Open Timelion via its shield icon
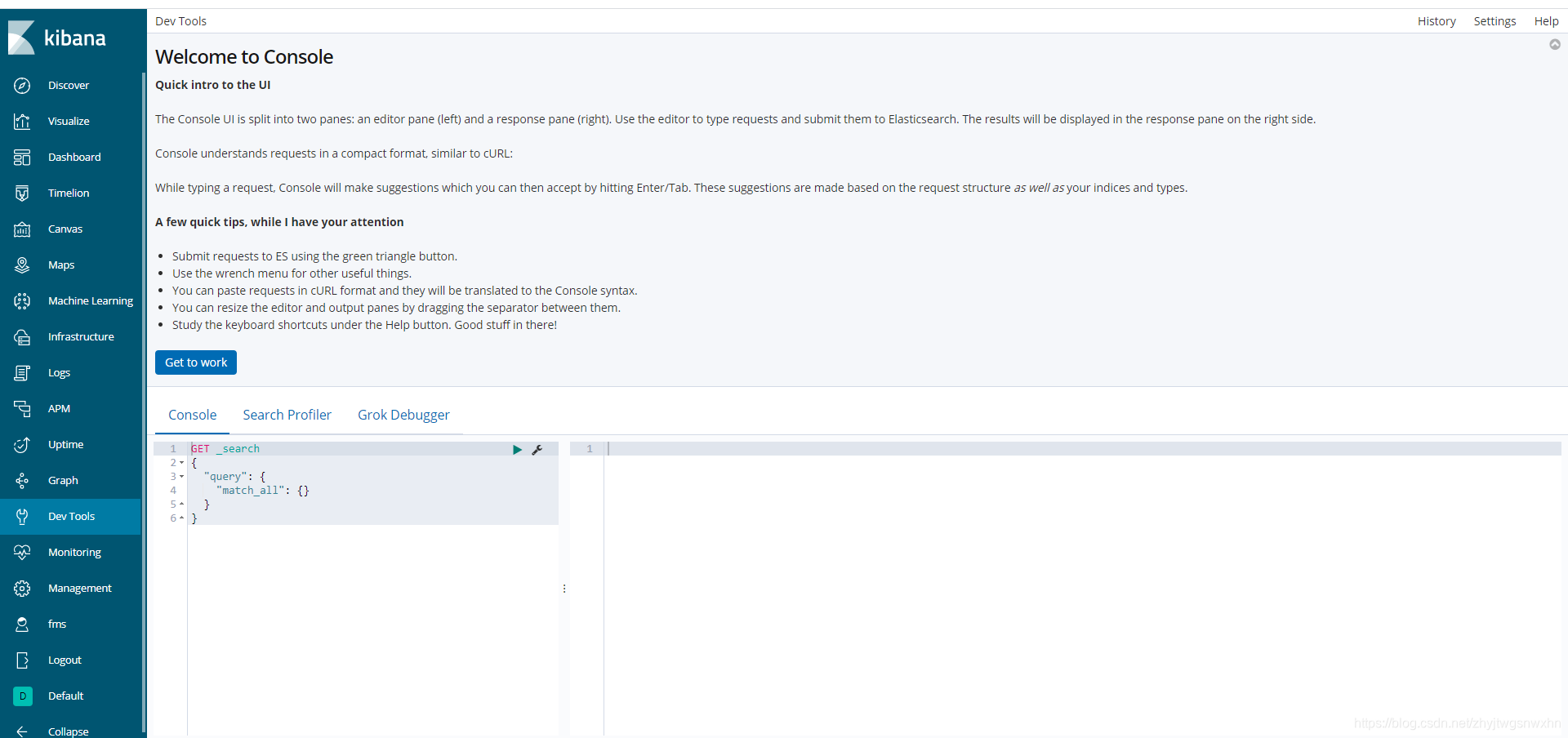This screenshot has height=738, width=1568. (x=22, y=193)
